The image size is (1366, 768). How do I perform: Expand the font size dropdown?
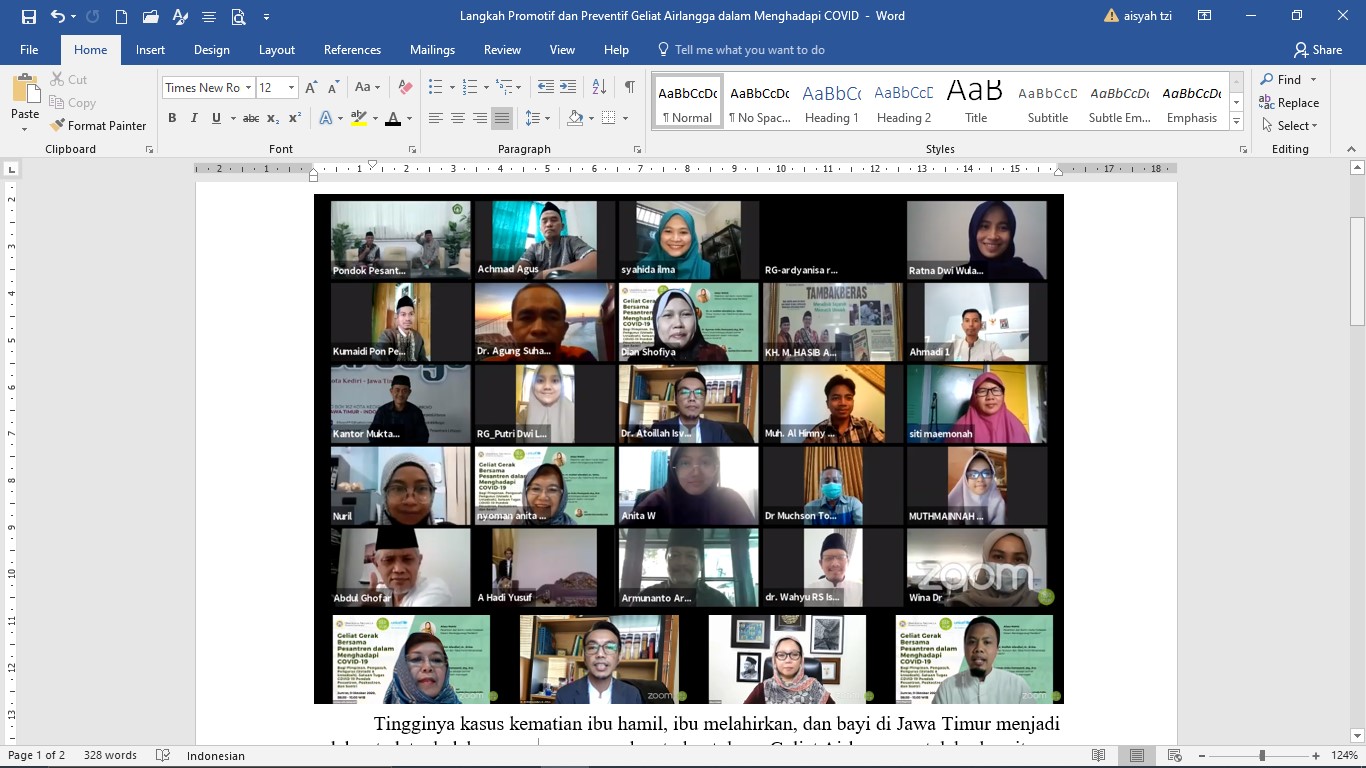point(291,88)
